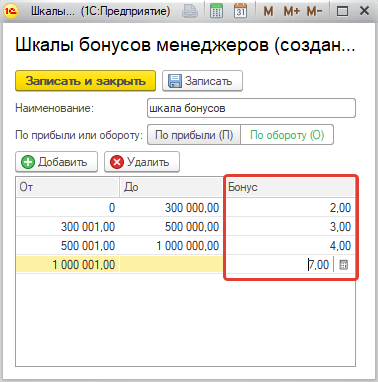Select the 2,00 bonus cell

pos(290,208)
